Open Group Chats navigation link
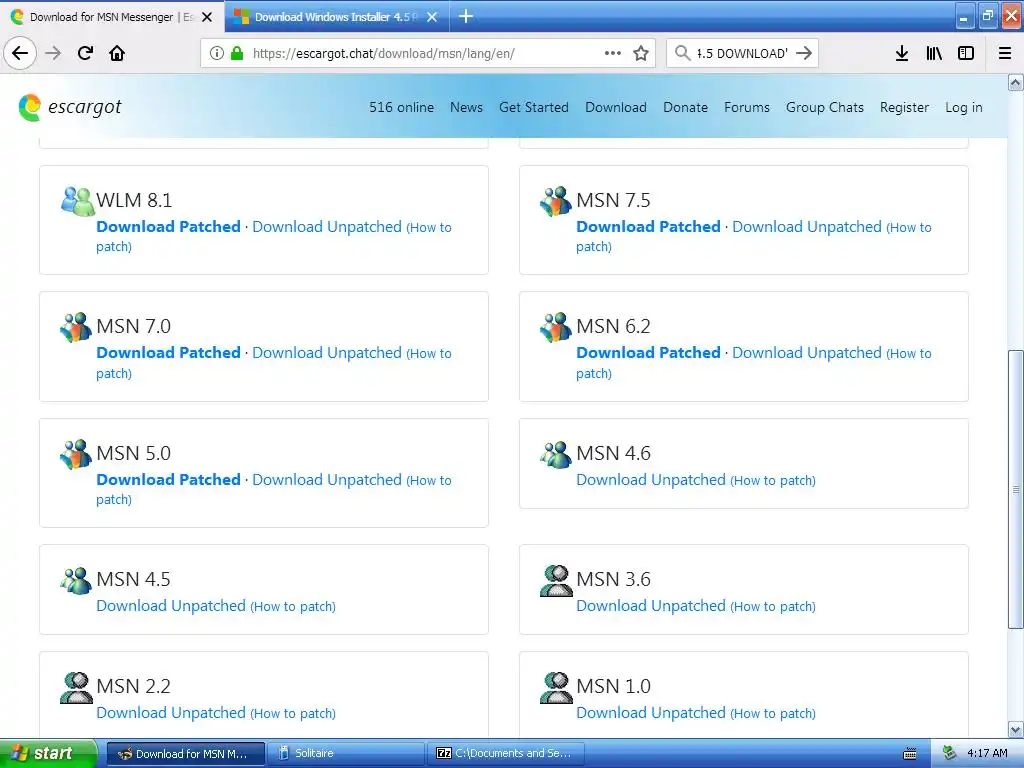 (x=825, y=107)
